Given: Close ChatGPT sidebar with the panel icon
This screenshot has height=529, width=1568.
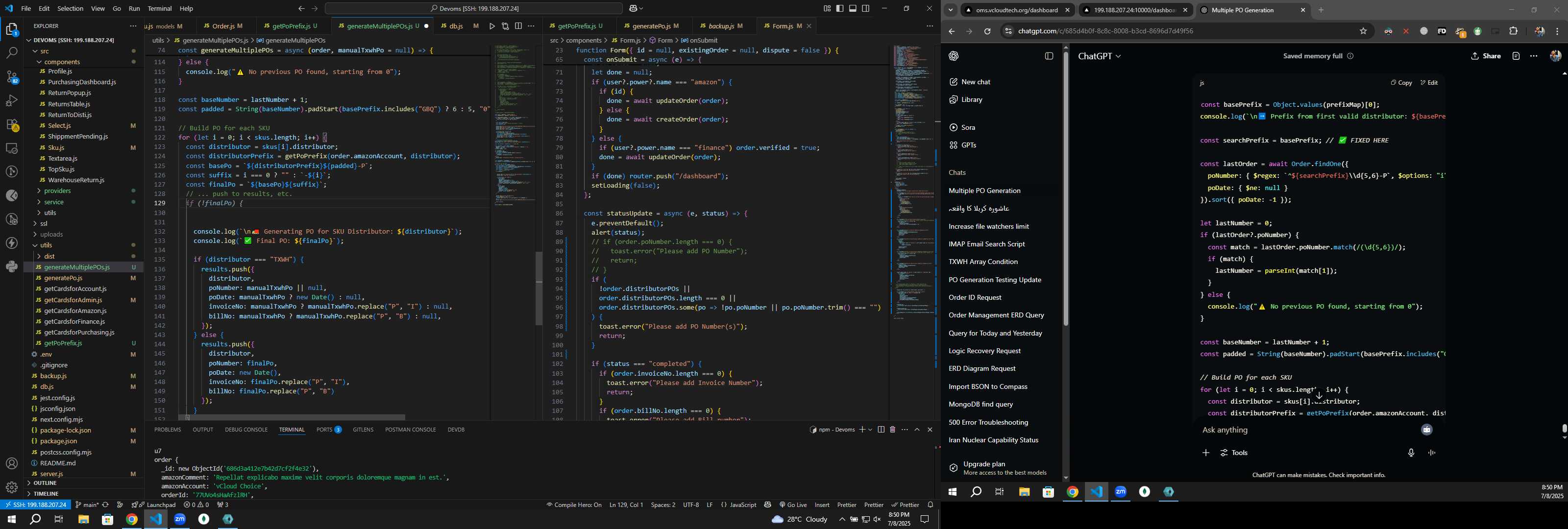Looking at the screenshot, I should coord(1049,56).
